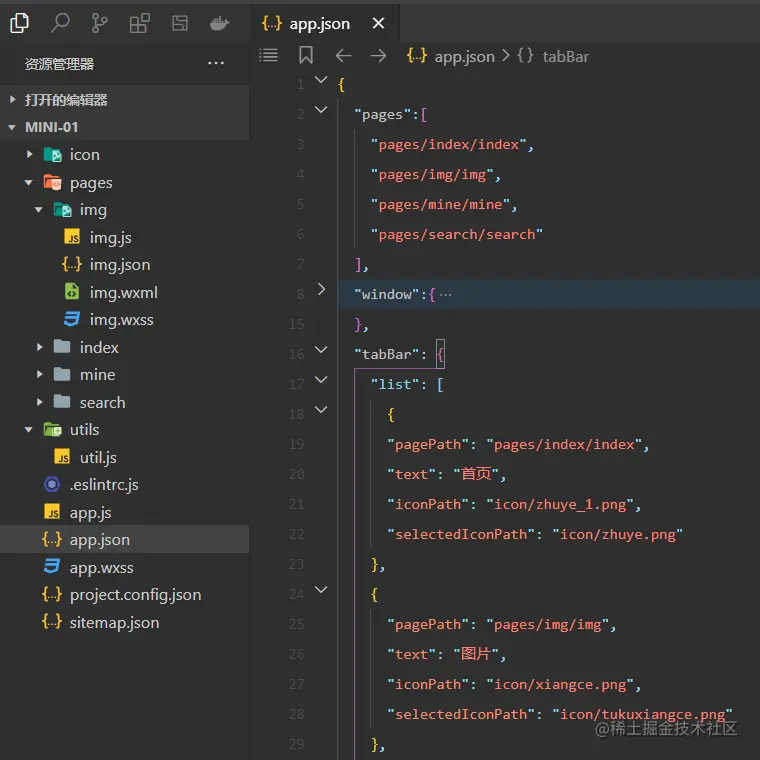
Task: Click the "pages/search/search" string on line 6
Action: pyautogui.click(x=457, y=235)
